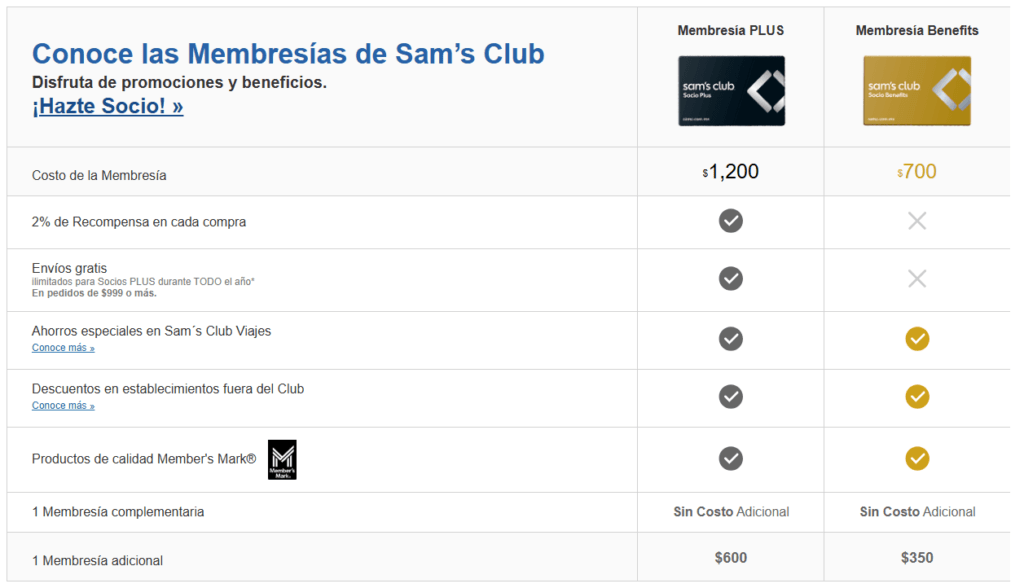Click gold checkmark for Member's Mark products
The width and height of the screenshot is (1024, 588).
coord(917,458)
